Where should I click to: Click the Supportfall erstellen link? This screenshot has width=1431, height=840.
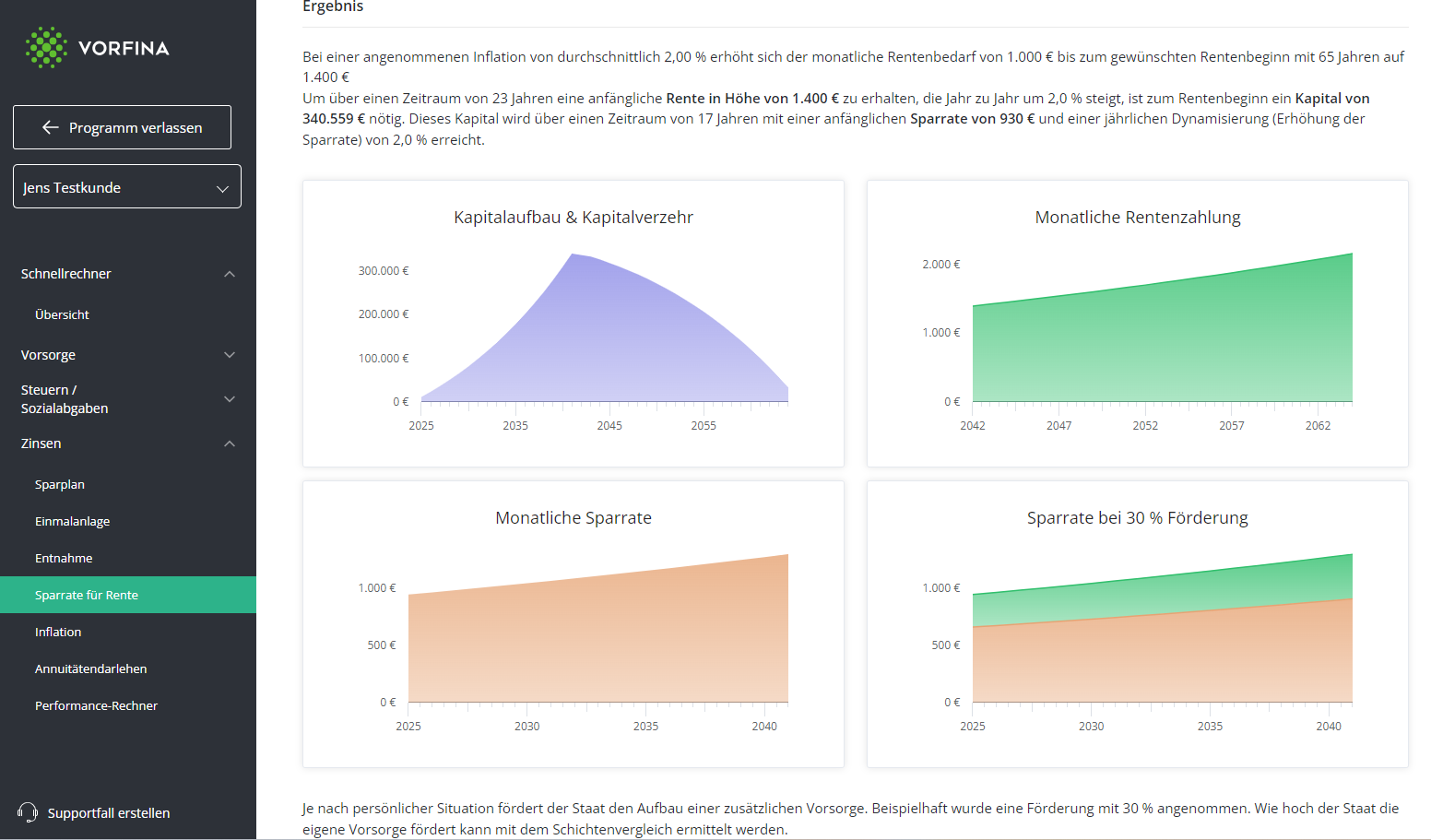(x=109, y=812)
